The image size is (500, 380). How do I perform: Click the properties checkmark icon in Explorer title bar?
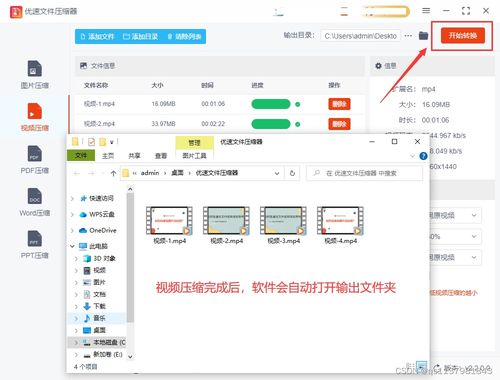91,142
